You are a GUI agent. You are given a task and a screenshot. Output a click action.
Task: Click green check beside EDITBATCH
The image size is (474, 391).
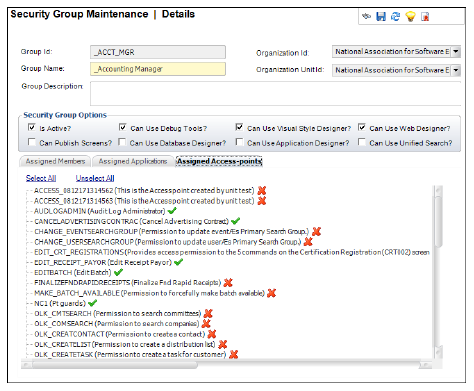[118, 272]
